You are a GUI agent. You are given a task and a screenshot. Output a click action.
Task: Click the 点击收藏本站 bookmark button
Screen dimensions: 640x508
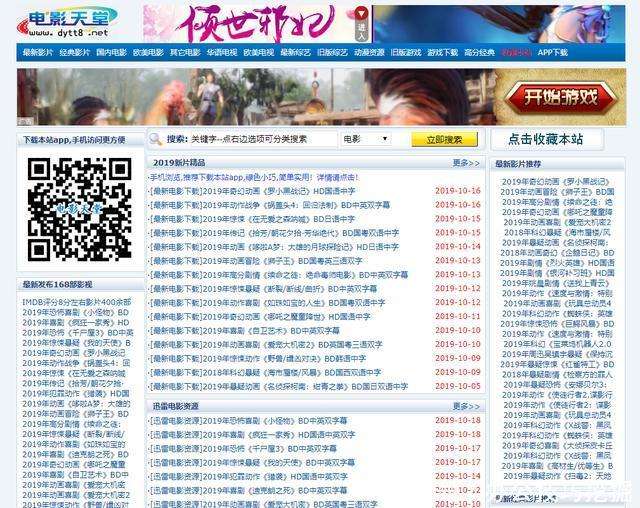(546, 140)
